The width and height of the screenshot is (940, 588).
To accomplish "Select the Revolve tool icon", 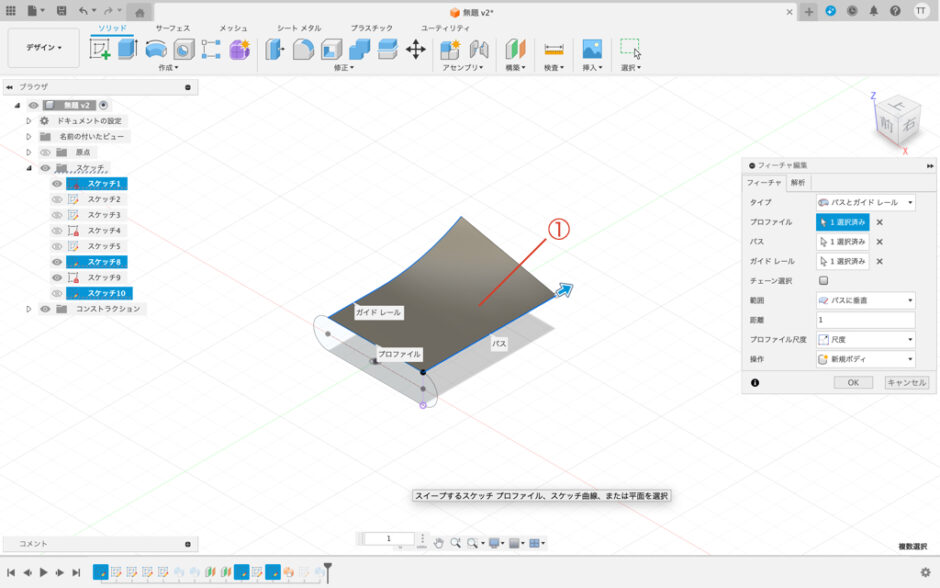I will tap(156, 49).
